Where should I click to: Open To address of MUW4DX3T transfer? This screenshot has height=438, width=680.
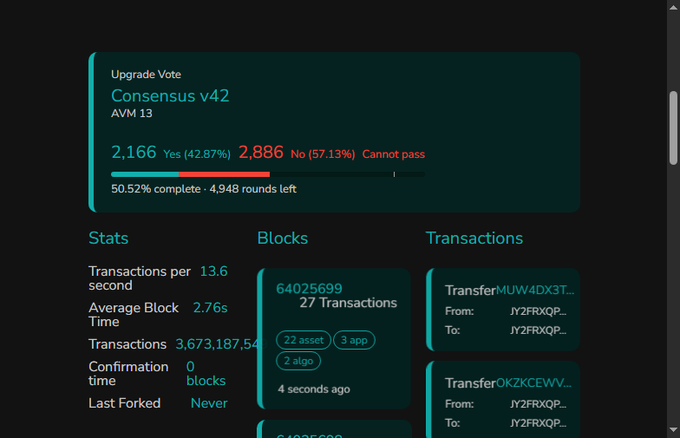(538, 330)
